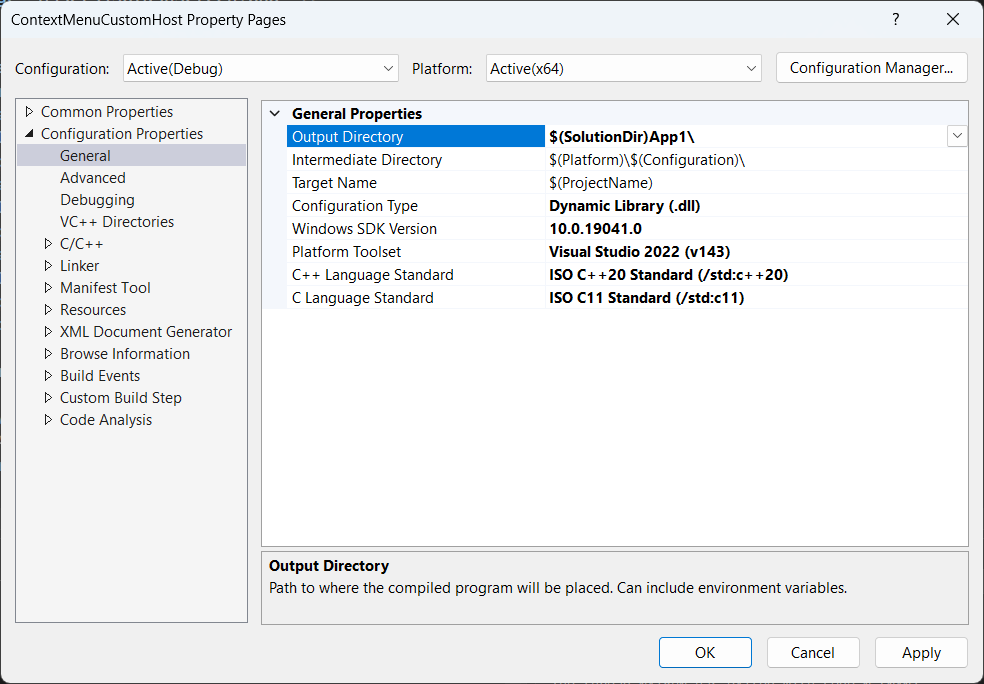Open Configuration Manager

(871, 68)
